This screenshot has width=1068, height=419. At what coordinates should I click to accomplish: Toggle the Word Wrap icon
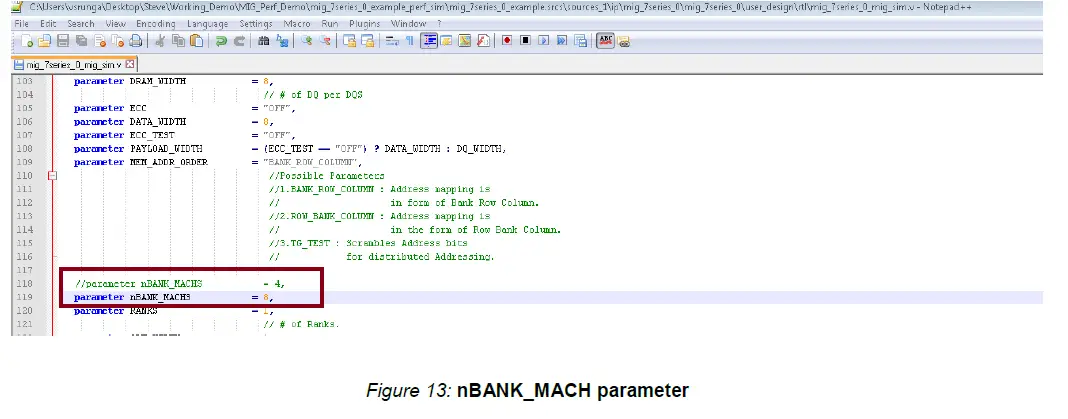pos(392,41)
